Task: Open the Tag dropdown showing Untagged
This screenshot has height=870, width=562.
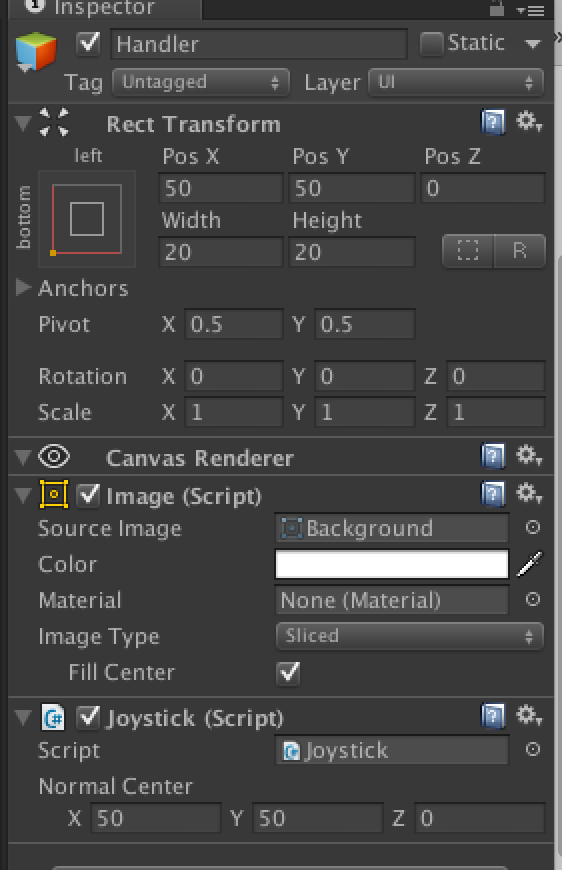Action: [201, 83]
